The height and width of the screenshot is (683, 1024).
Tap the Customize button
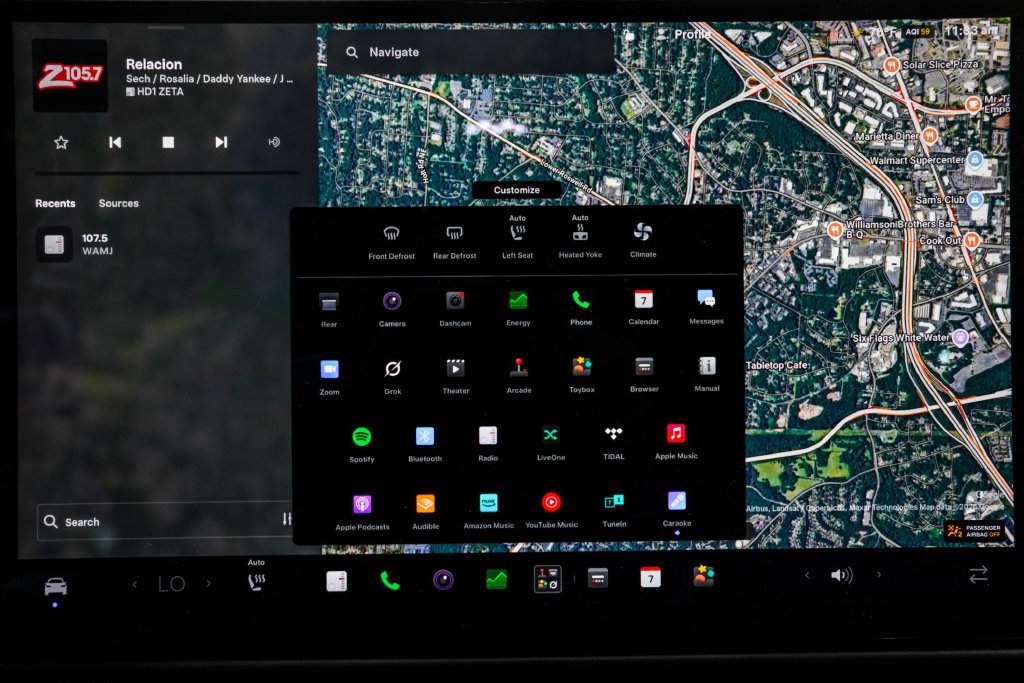tap(516, 190)
